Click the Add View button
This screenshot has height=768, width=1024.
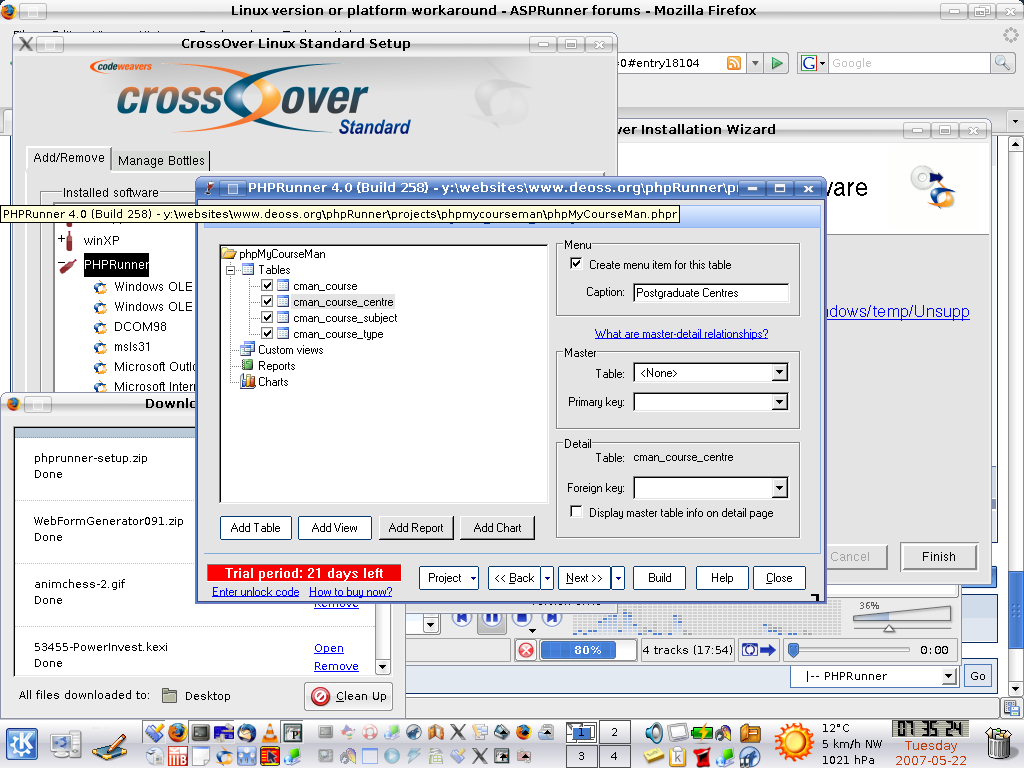(334, 528)
